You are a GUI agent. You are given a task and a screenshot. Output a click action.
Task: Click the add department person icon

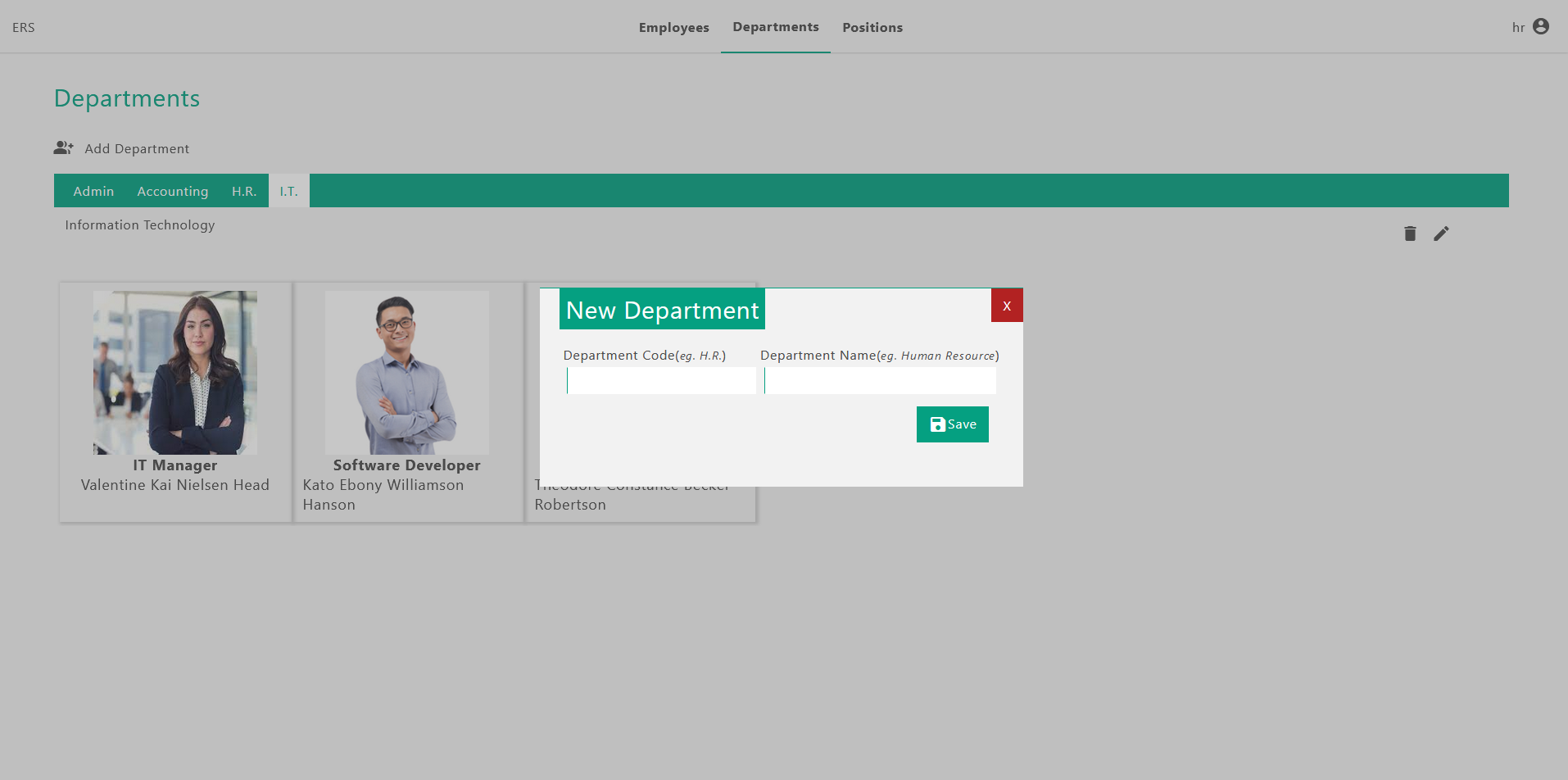[64, 148]
